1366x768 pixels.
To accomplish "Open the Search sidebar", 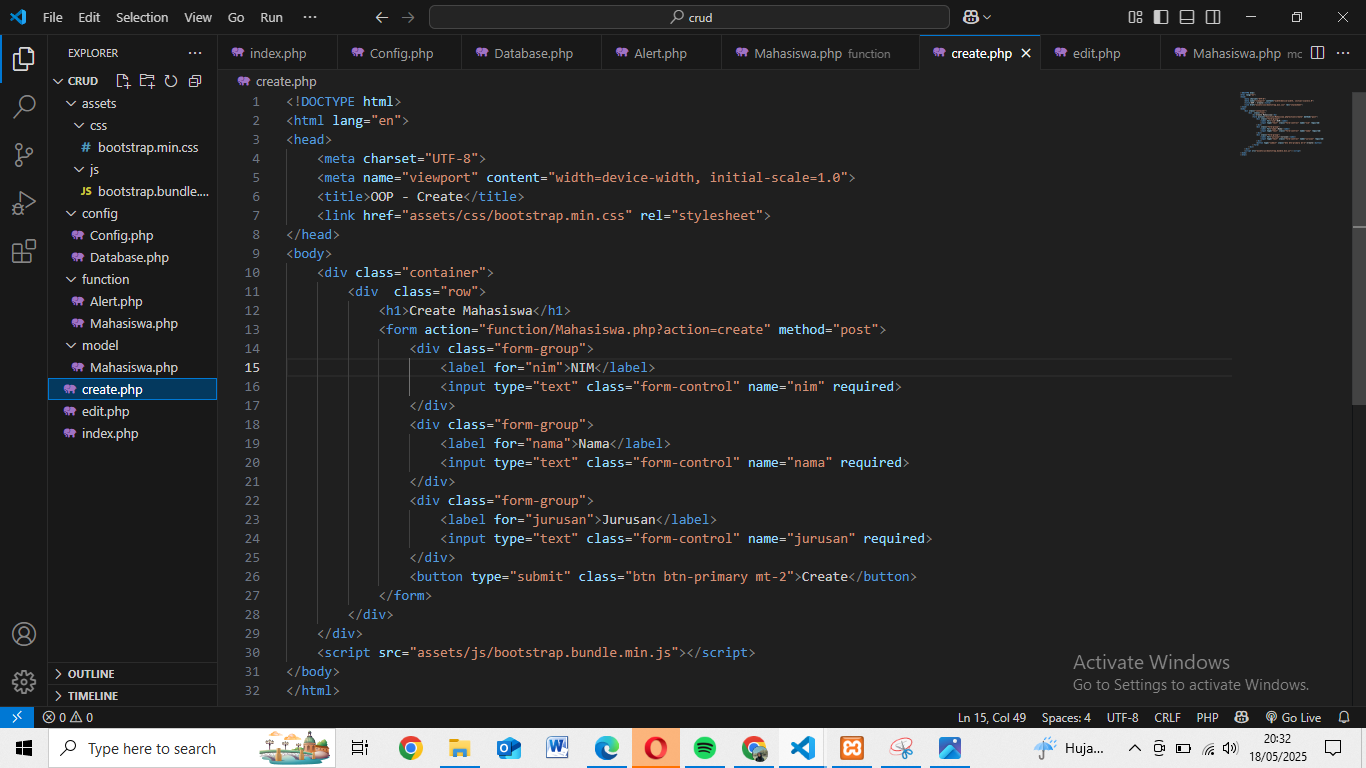I will pyautogui.click(x=24, y=106).
